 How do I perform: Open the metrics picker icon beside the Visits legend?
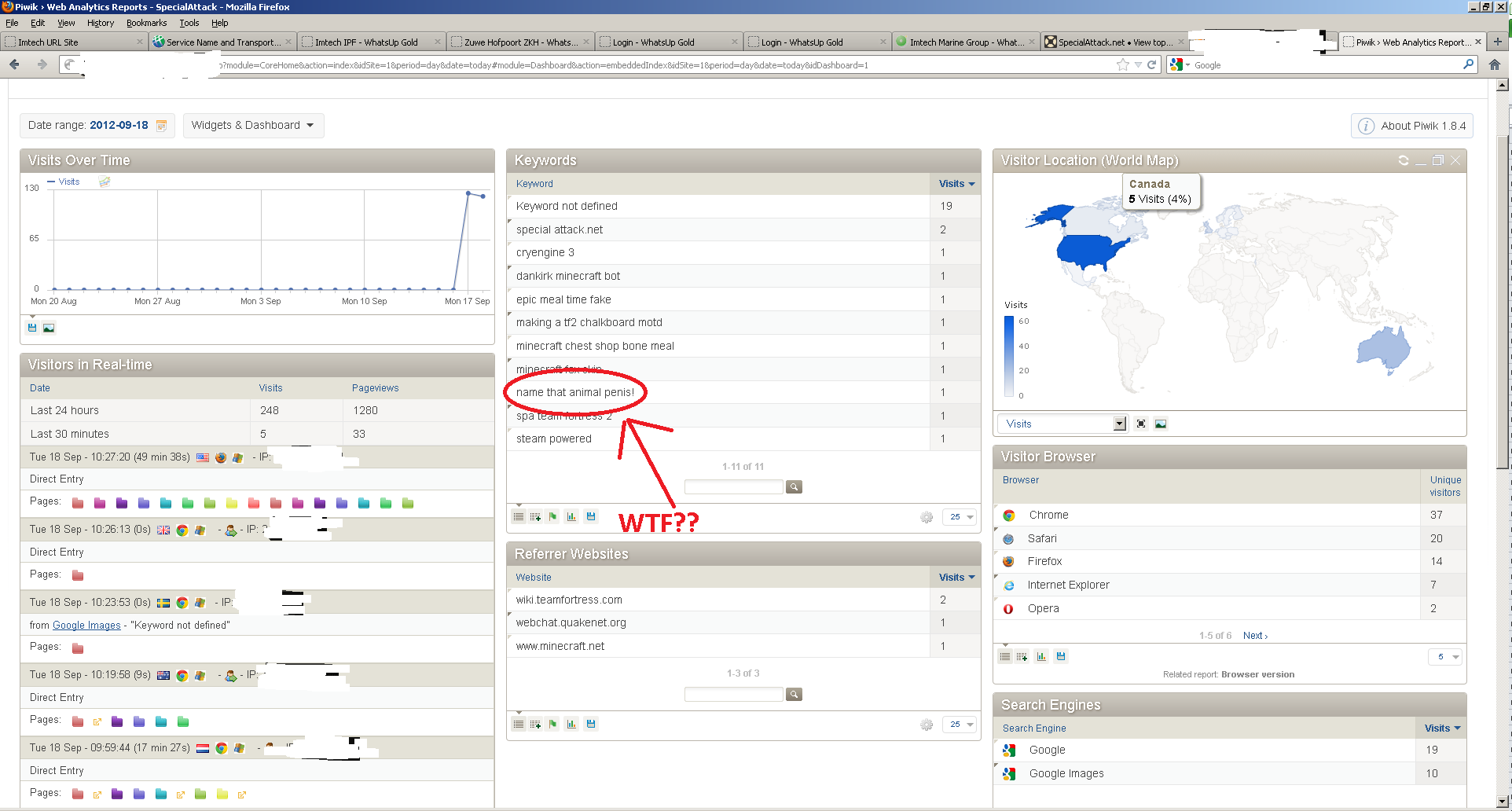[x=105, y=182]
